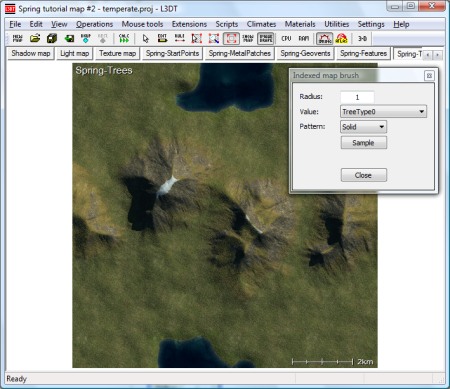Close the Indexed map brush panel via X
The image size is (450, 389).
point(429,76)
